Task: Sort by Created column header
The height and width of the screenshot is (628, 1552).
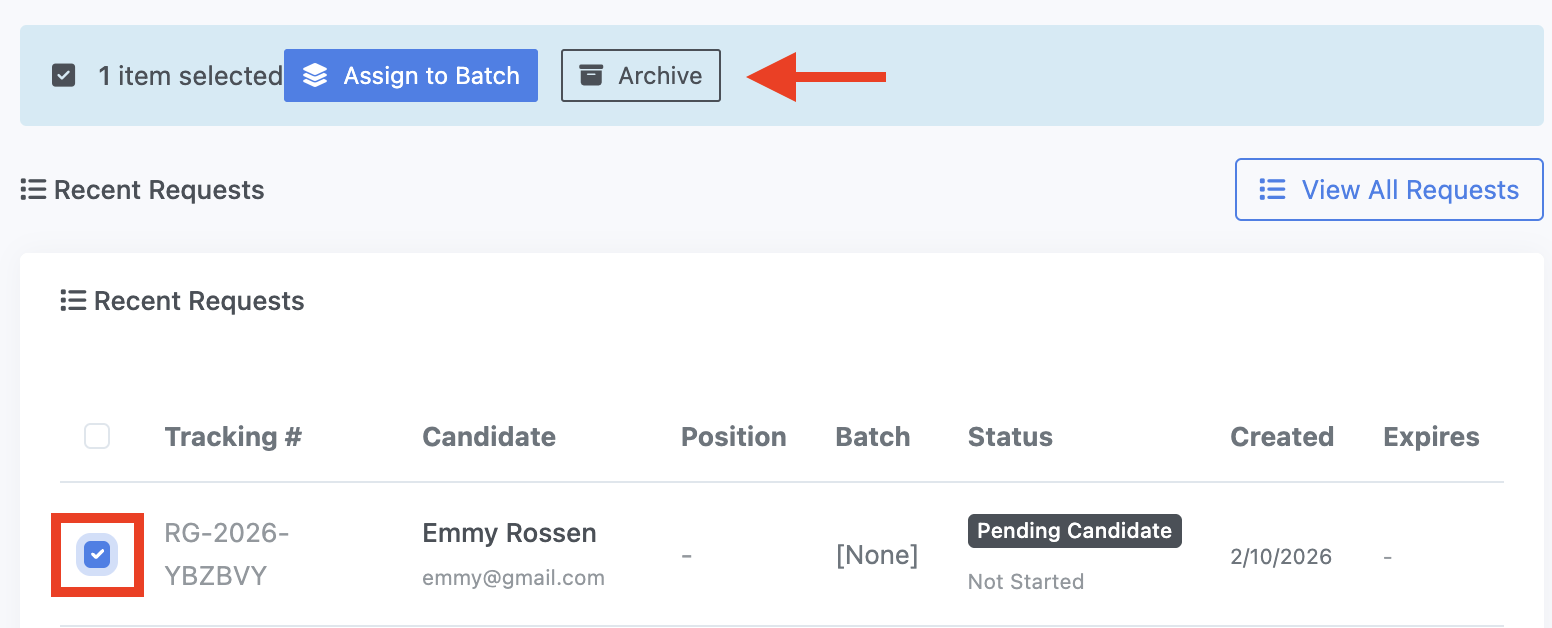Action: click(1282, 437)
